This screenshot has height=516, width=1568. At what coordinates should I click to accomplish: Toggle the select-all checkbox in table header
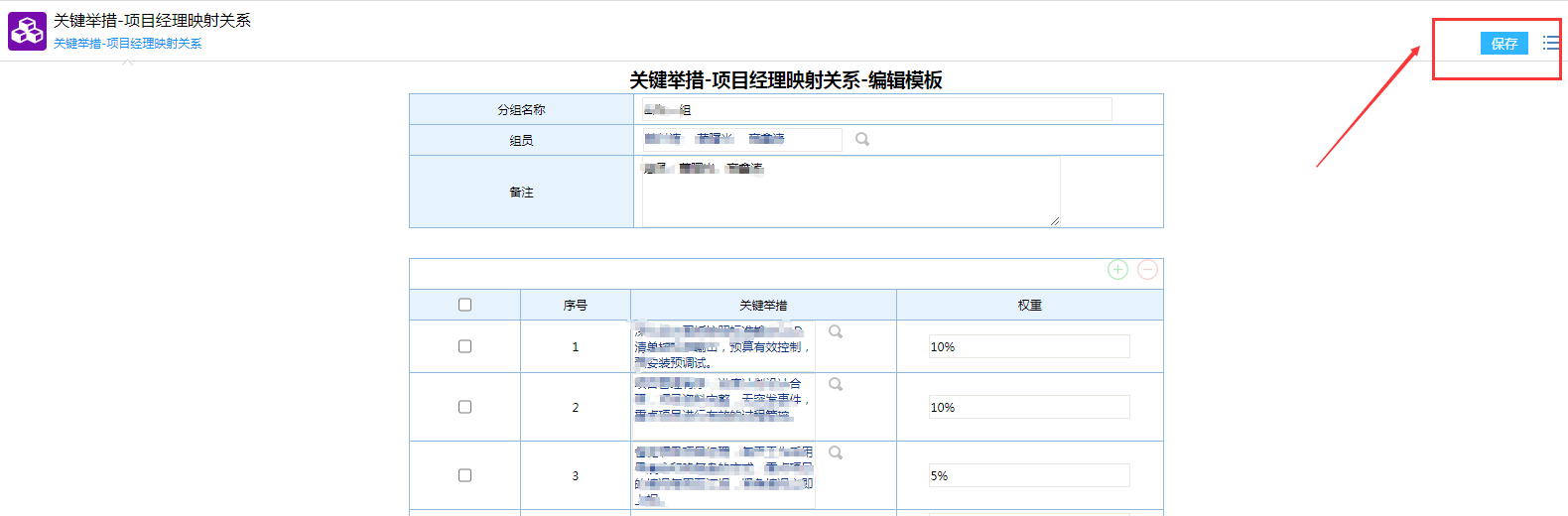[464, 305]
